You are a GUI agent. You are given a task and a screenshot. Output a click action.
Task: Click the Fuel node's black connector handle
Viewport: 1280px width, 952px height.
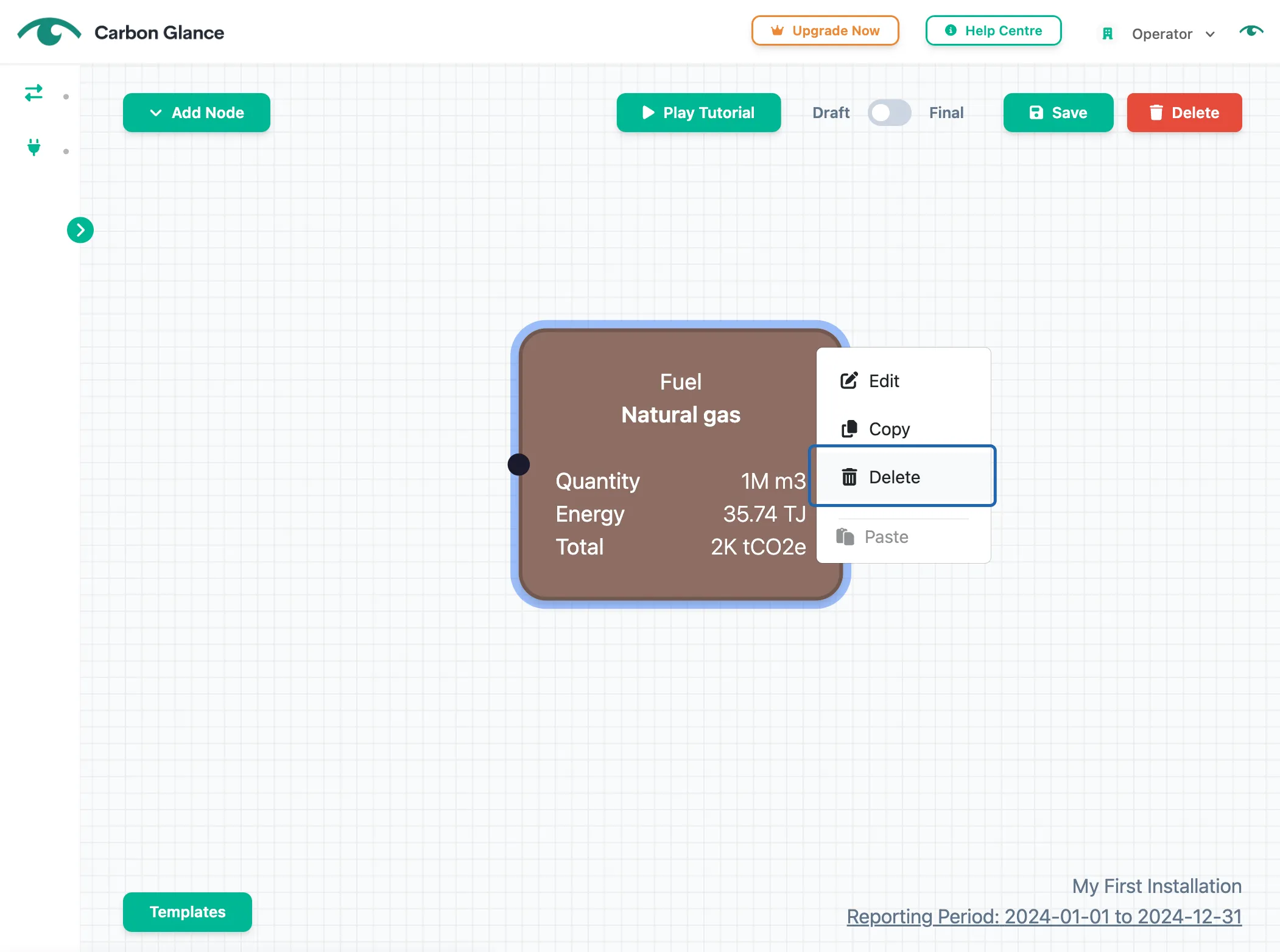[519, 464]
